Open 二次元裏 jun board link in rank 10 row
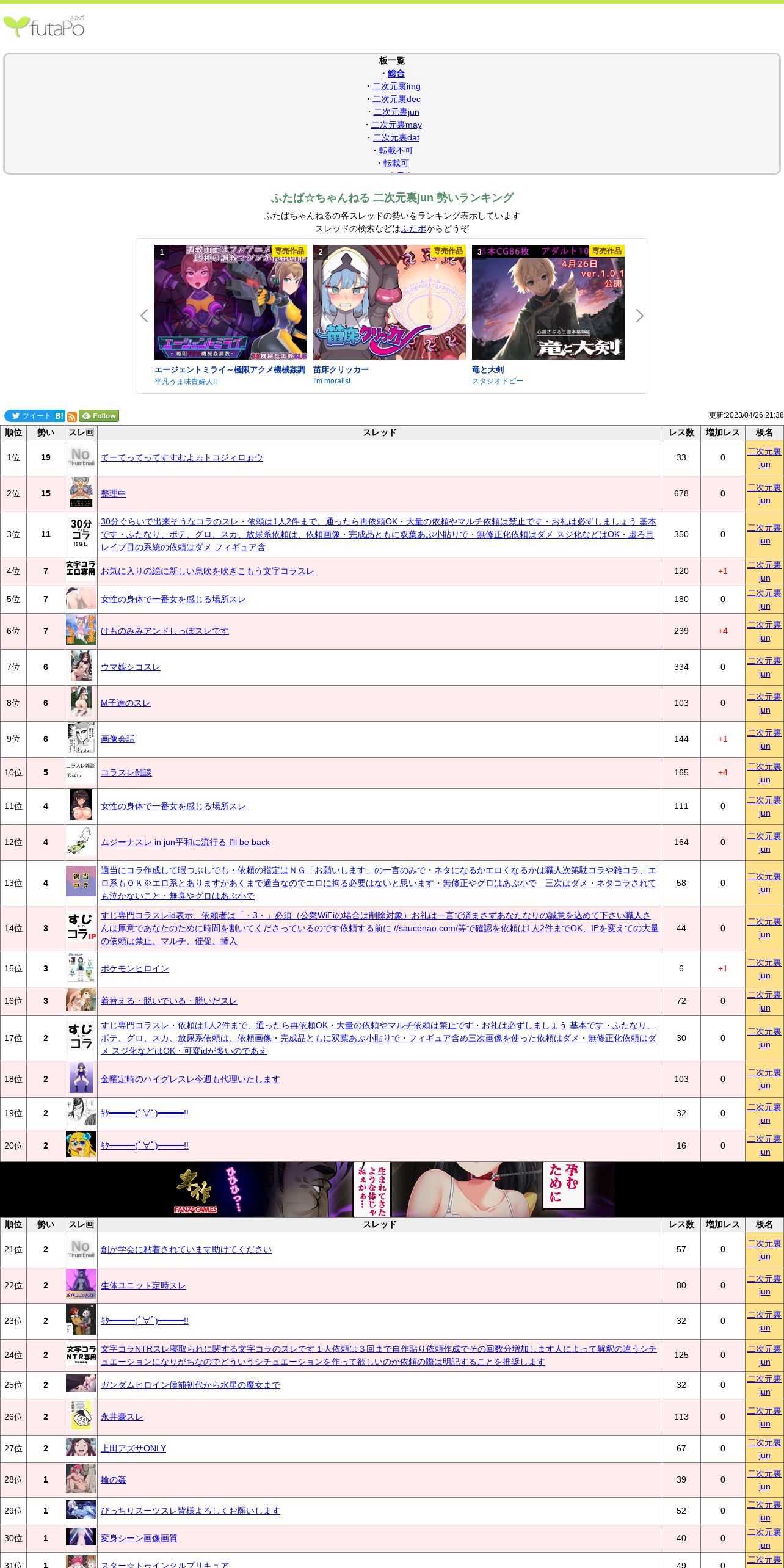Image resolution: width=784 pixels, height=1568 pixels. click(x=764, y=773)
